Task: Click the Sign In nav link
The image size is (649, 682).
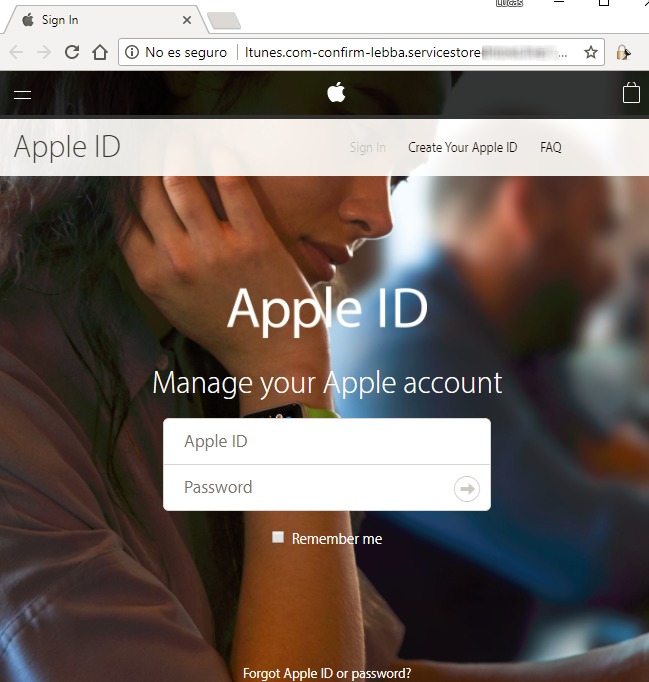Action: pos(368,147)
